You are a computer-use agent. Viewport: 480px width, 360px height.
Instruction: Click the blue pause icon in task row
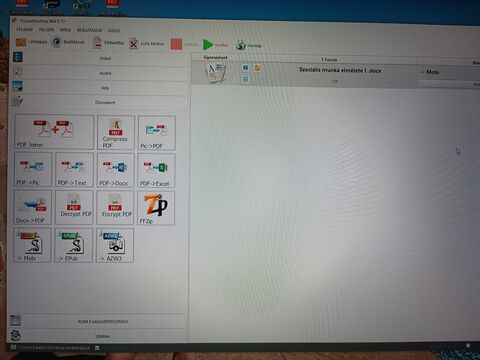click(x=246, y=68)
